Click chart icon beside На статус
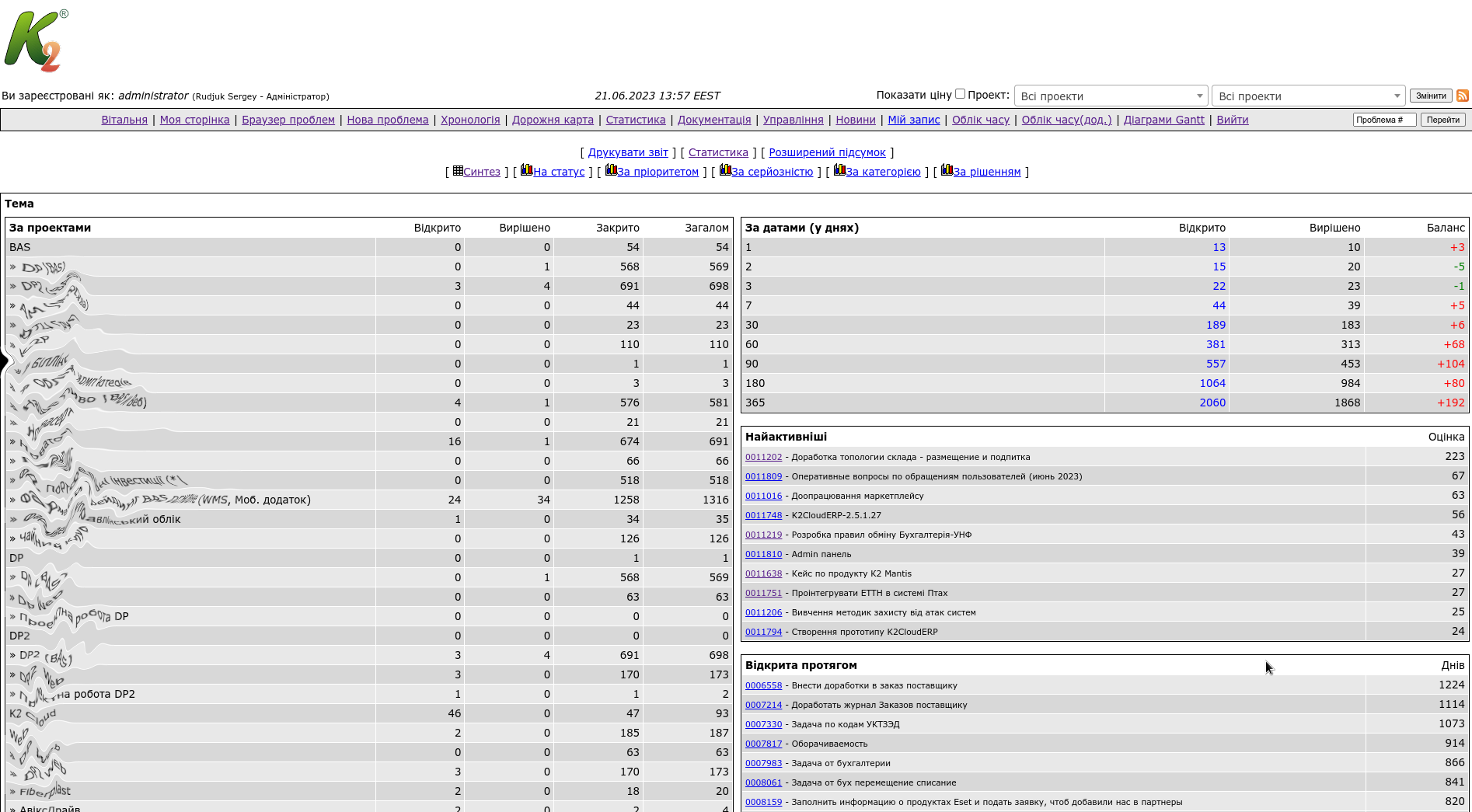The width and height of the screenshot is (1472, 812). coord(526,169)
